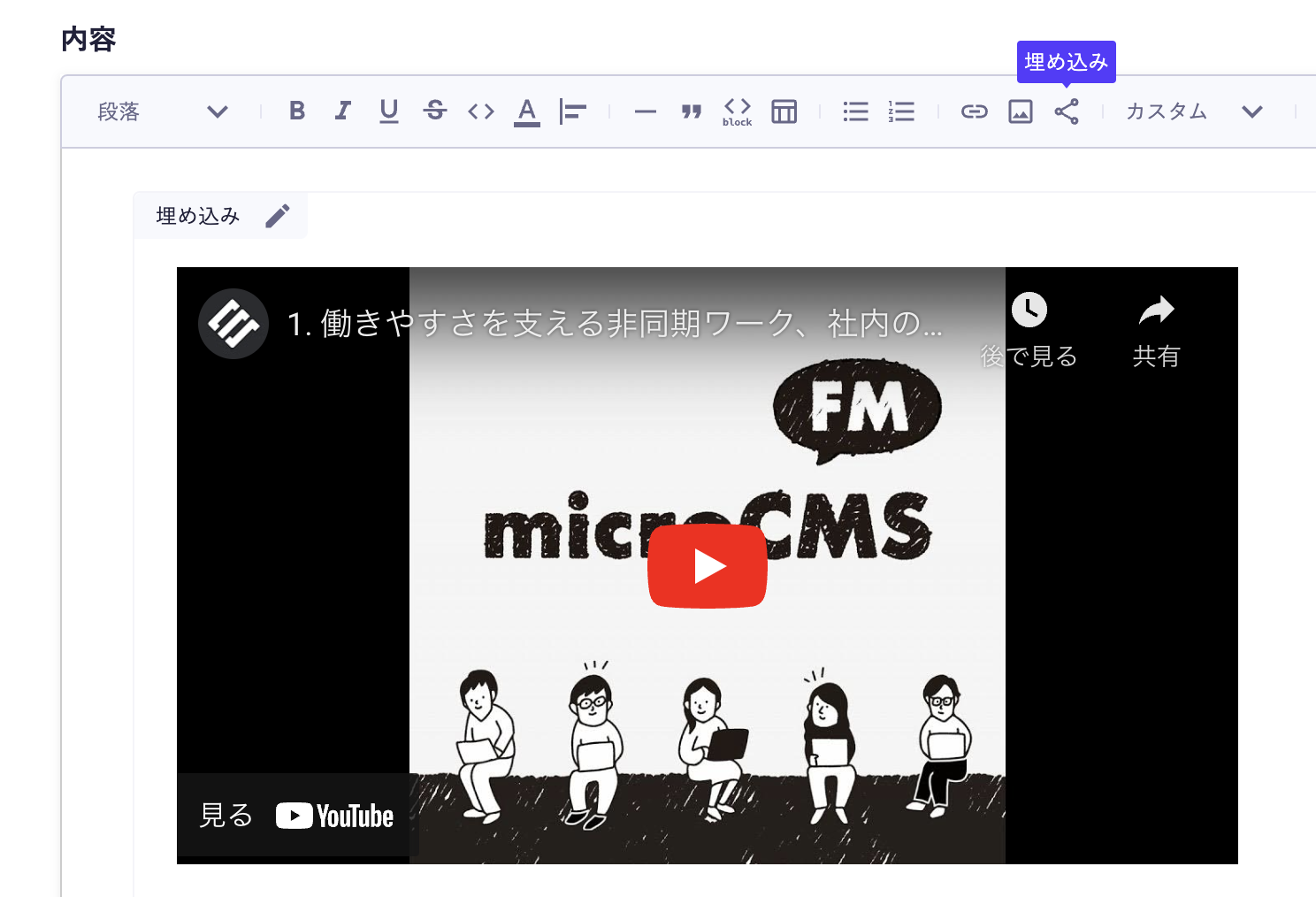Apply inline code formatting
1316x897 pixels.
click(x=480, y=111)
